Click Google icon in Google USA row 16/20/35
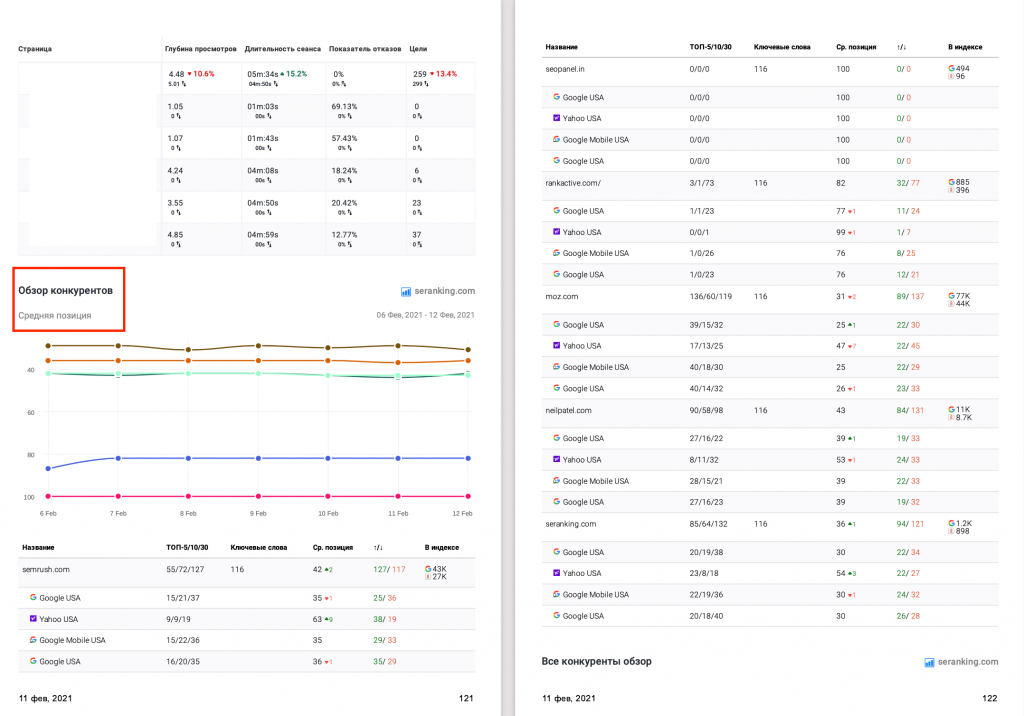 pyautogui.click(x=33, y=661)
